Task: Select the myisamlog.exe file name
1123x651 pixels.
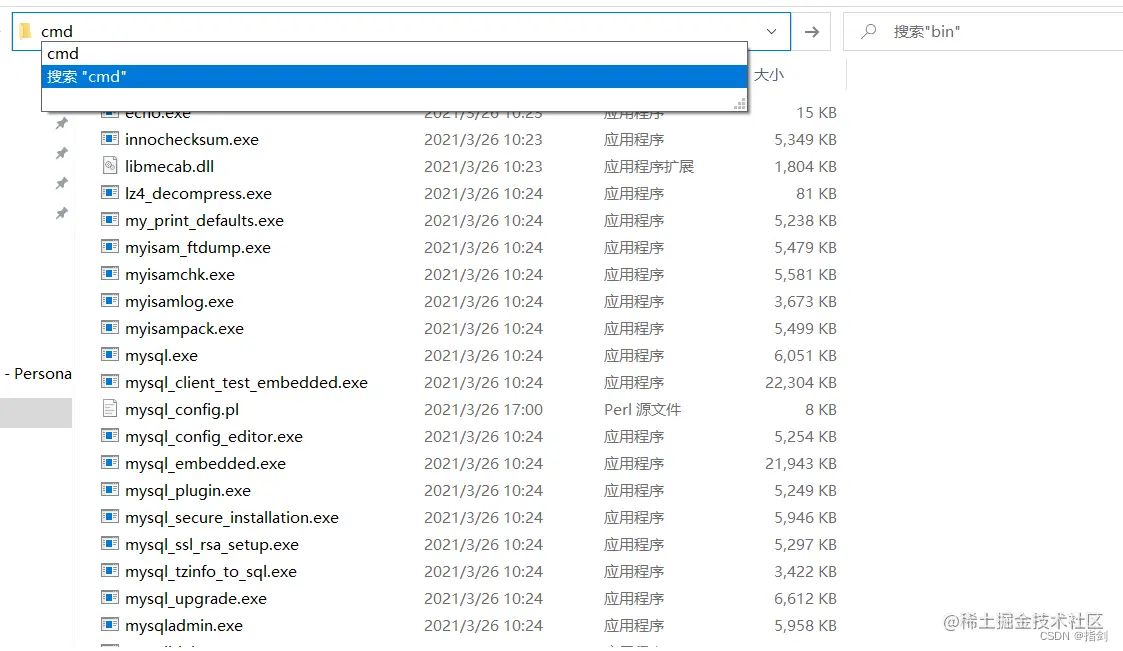Action: tap(179, 302)
